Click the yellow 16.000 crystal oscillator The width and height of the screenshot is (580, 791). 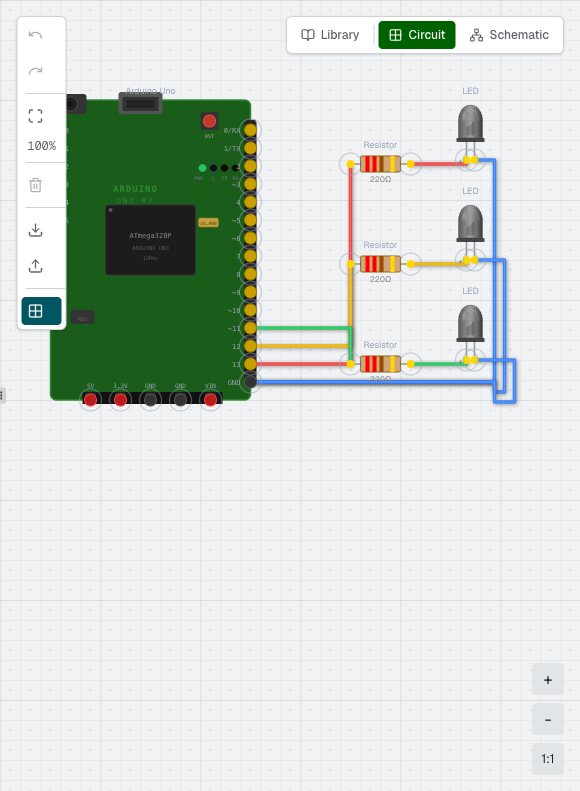(208, 222)
